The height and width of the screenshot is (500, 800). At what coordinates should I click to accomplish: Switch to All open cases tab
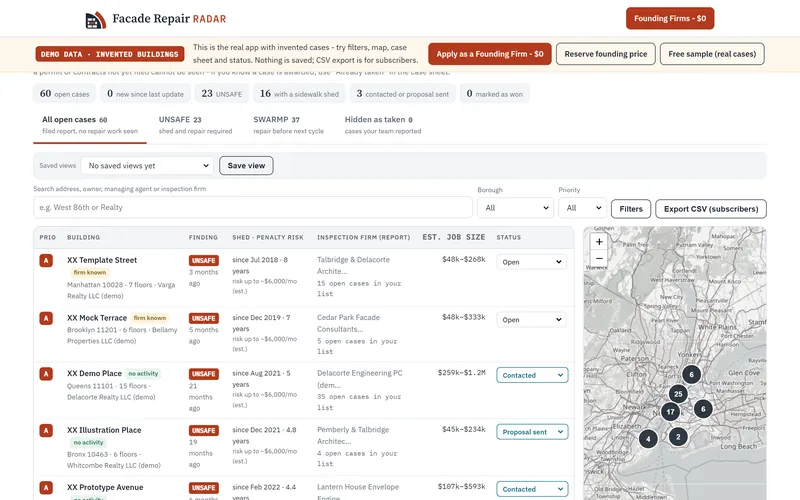[90, 125]
